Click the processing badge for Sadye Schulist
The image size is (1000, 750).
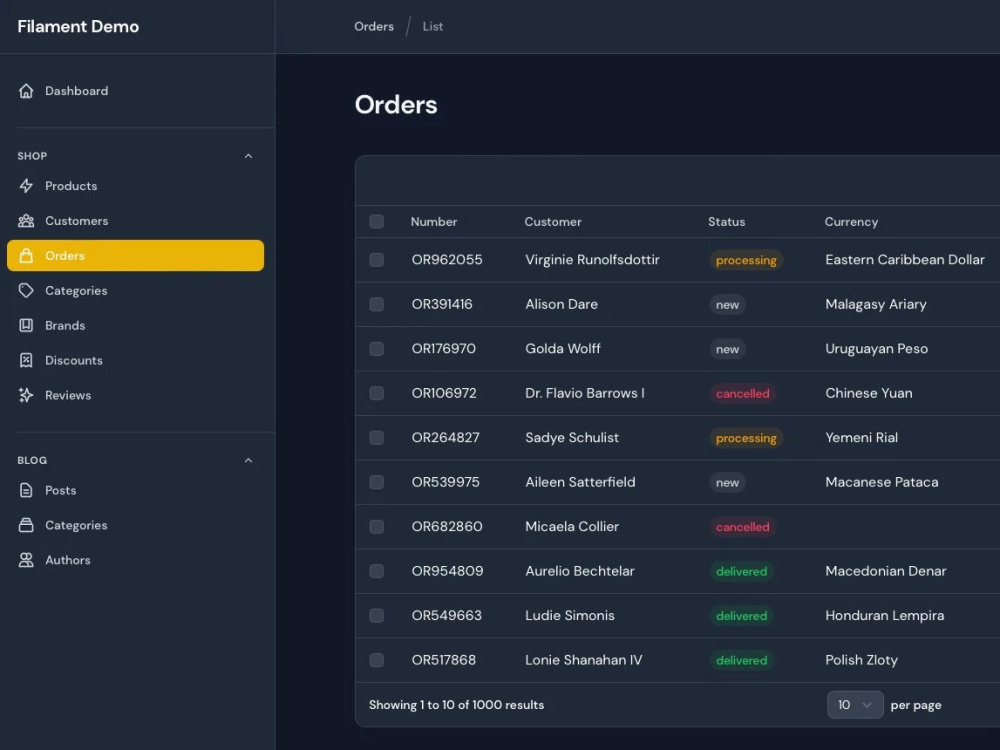coord(746,438)
